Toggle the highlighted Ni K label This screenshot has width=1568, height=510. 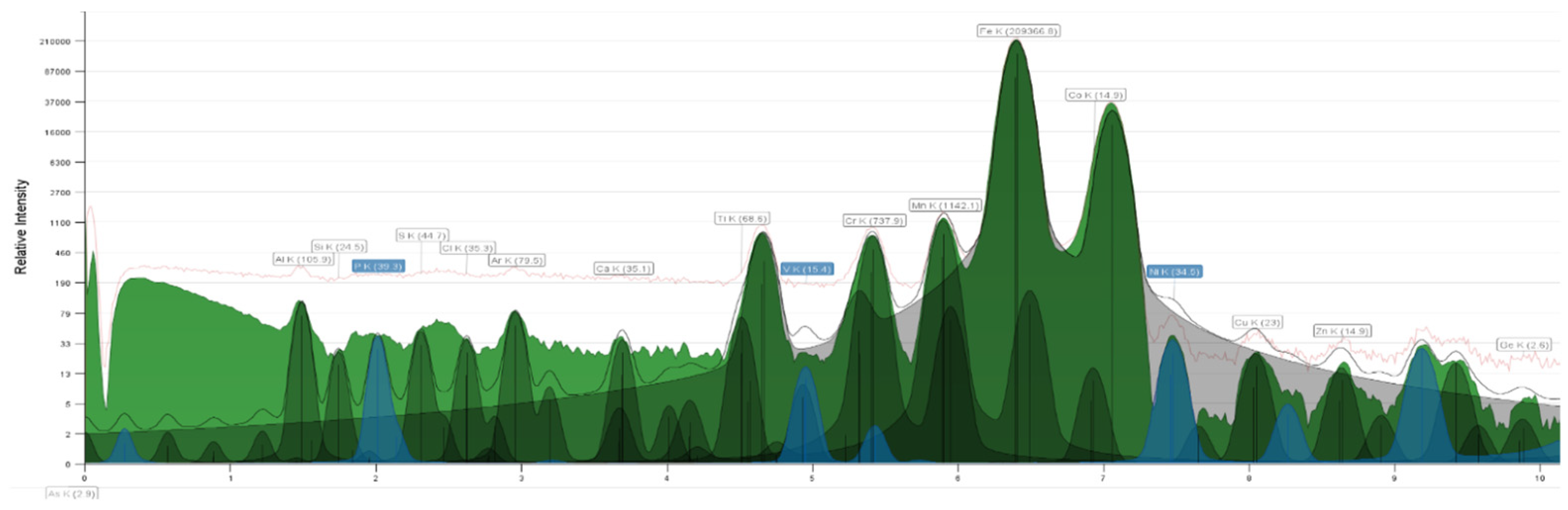click(x=1173, y=272)
